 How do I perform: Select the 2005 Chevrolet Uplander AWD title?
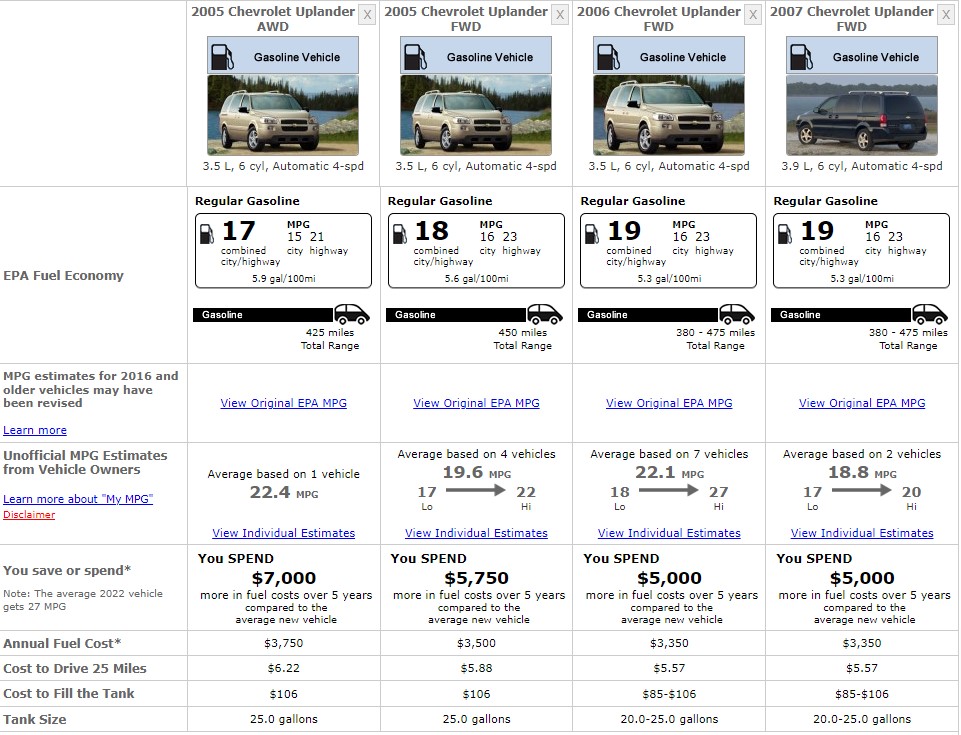(273, 18)
